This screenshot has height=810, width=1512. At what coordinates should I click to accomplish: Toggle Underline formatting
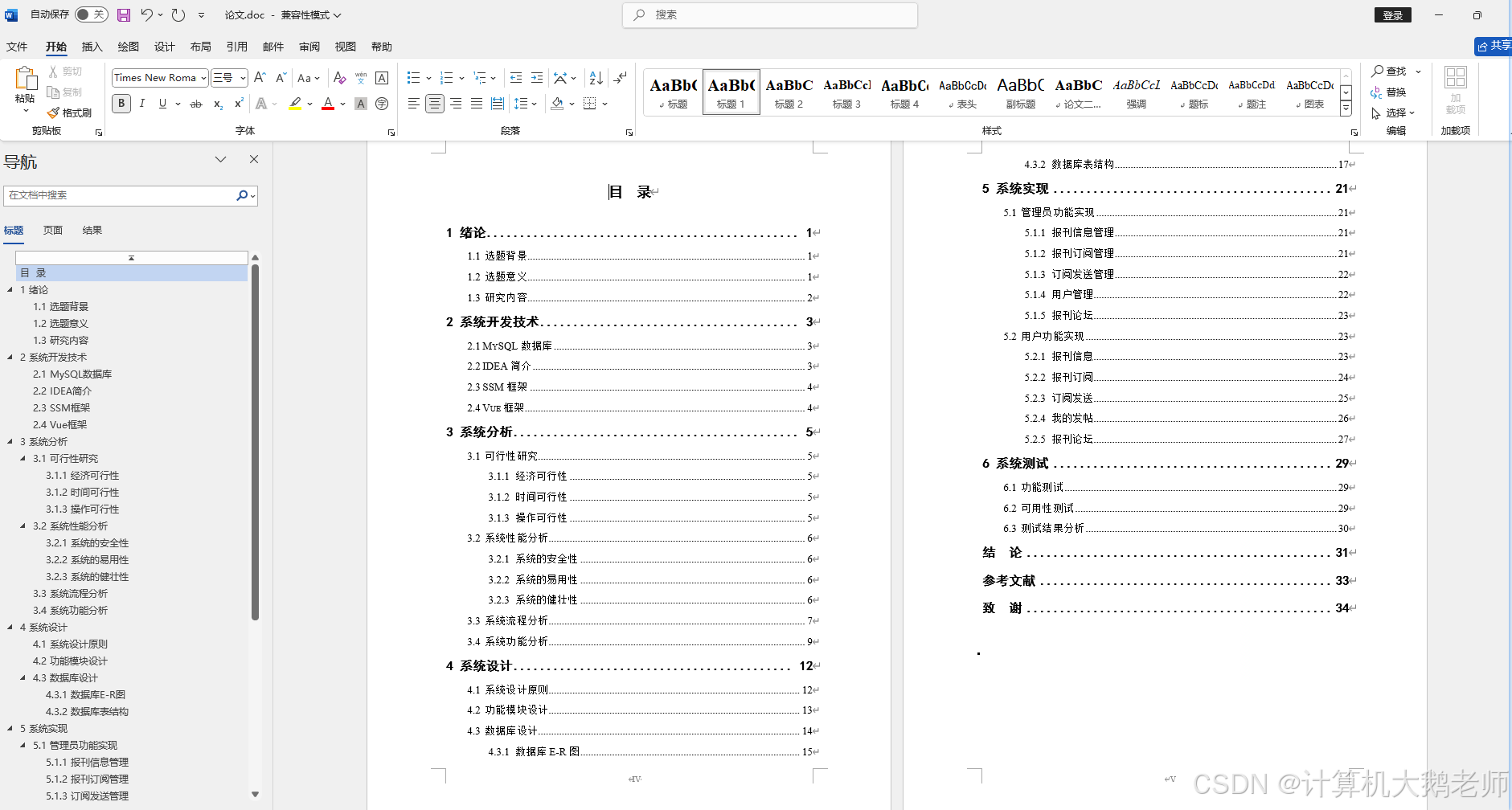(x=162, y=104)
